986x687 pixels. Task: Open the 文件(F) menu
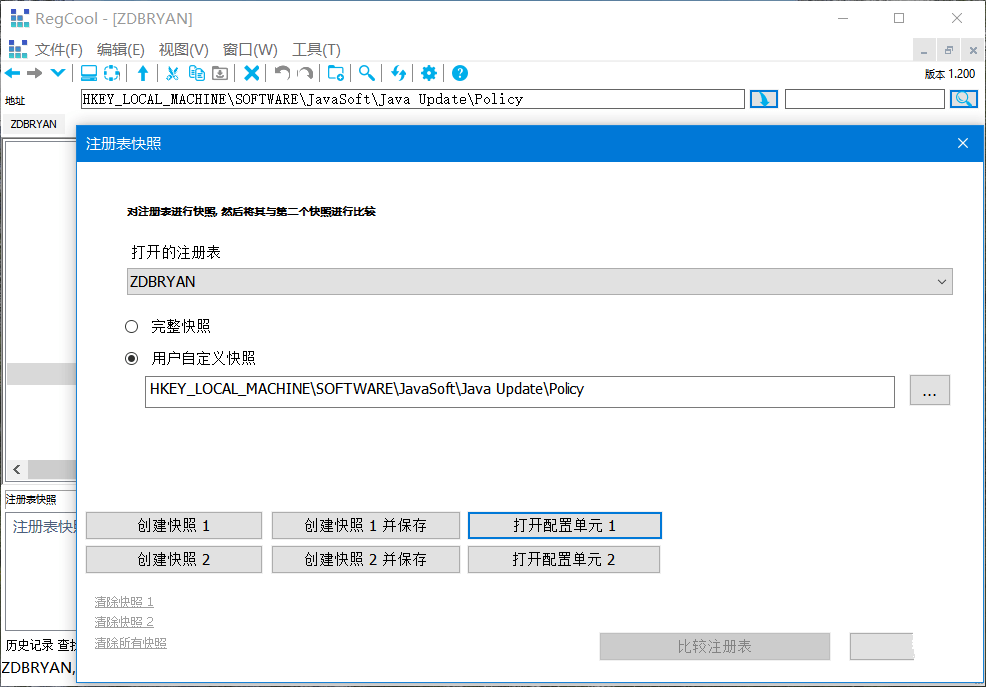(58, 49)
